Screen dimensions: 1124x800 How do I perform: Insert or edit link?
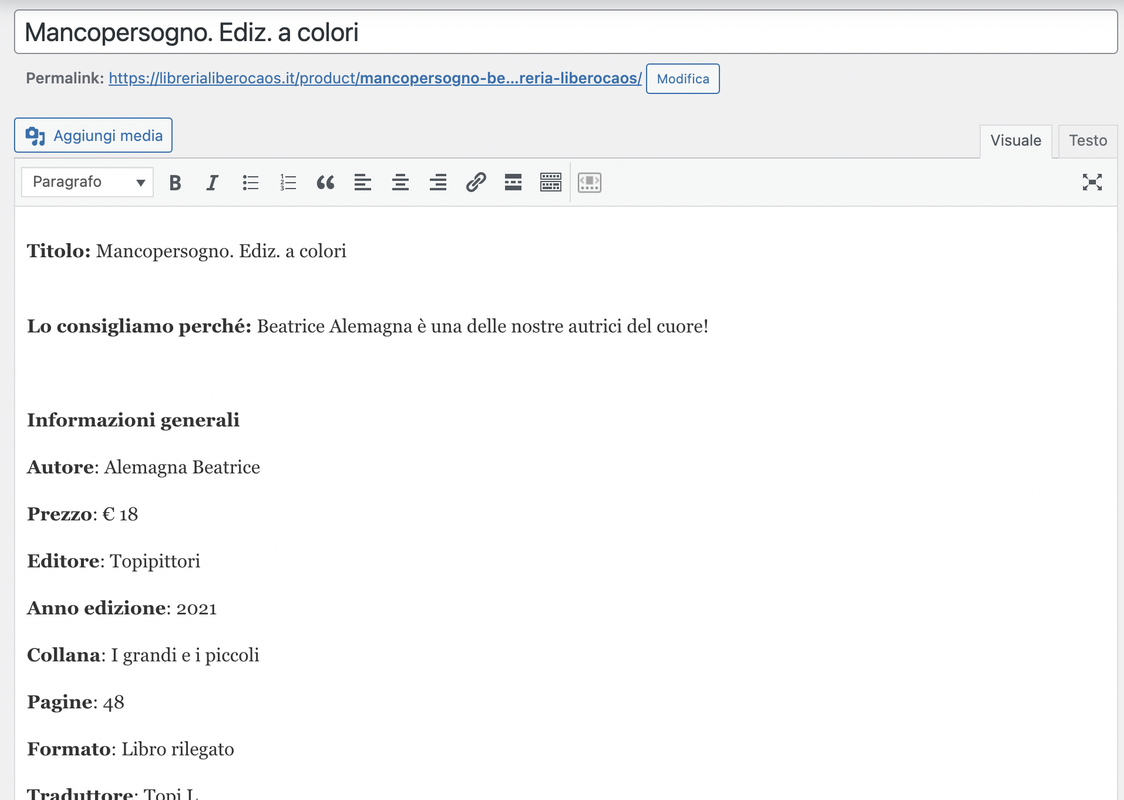(476, 183)
